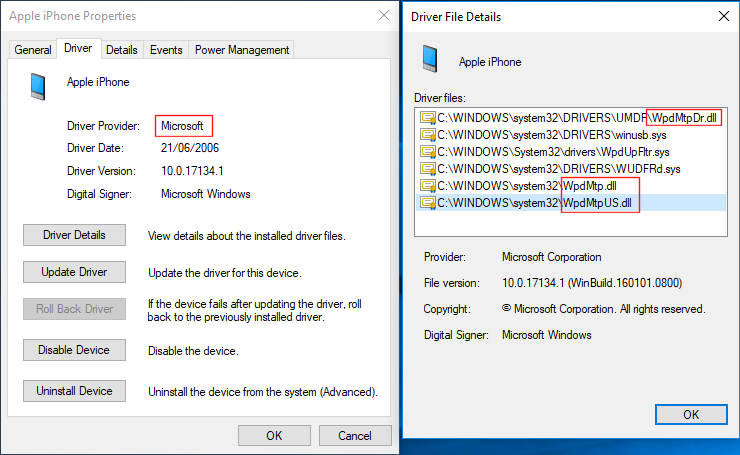Click Digital Signer value in Properties window
This screenshot has height=455, width=740.
click(x=206, y=194)
